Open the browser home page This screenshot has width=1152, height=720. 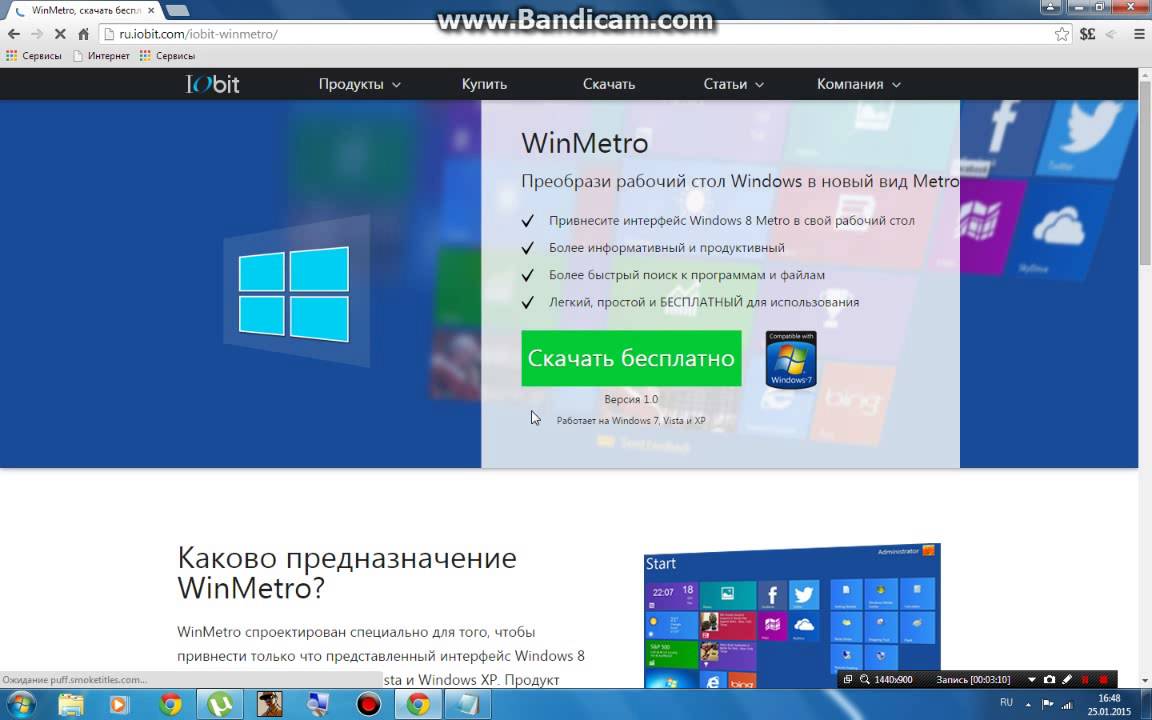pyautogui.click(x=83, y=34)
